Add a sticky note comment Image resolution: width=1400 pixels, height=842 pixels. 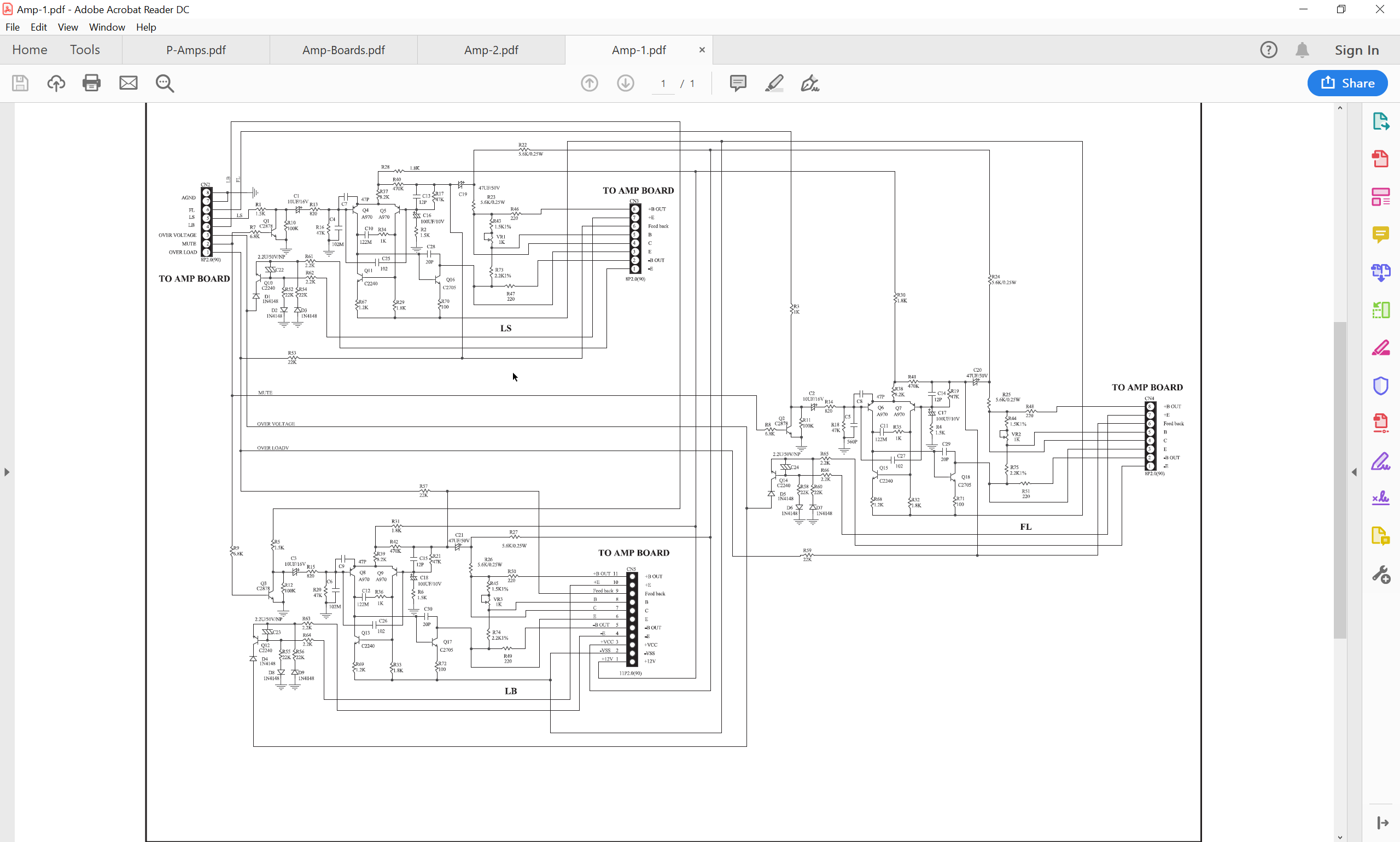738,84
